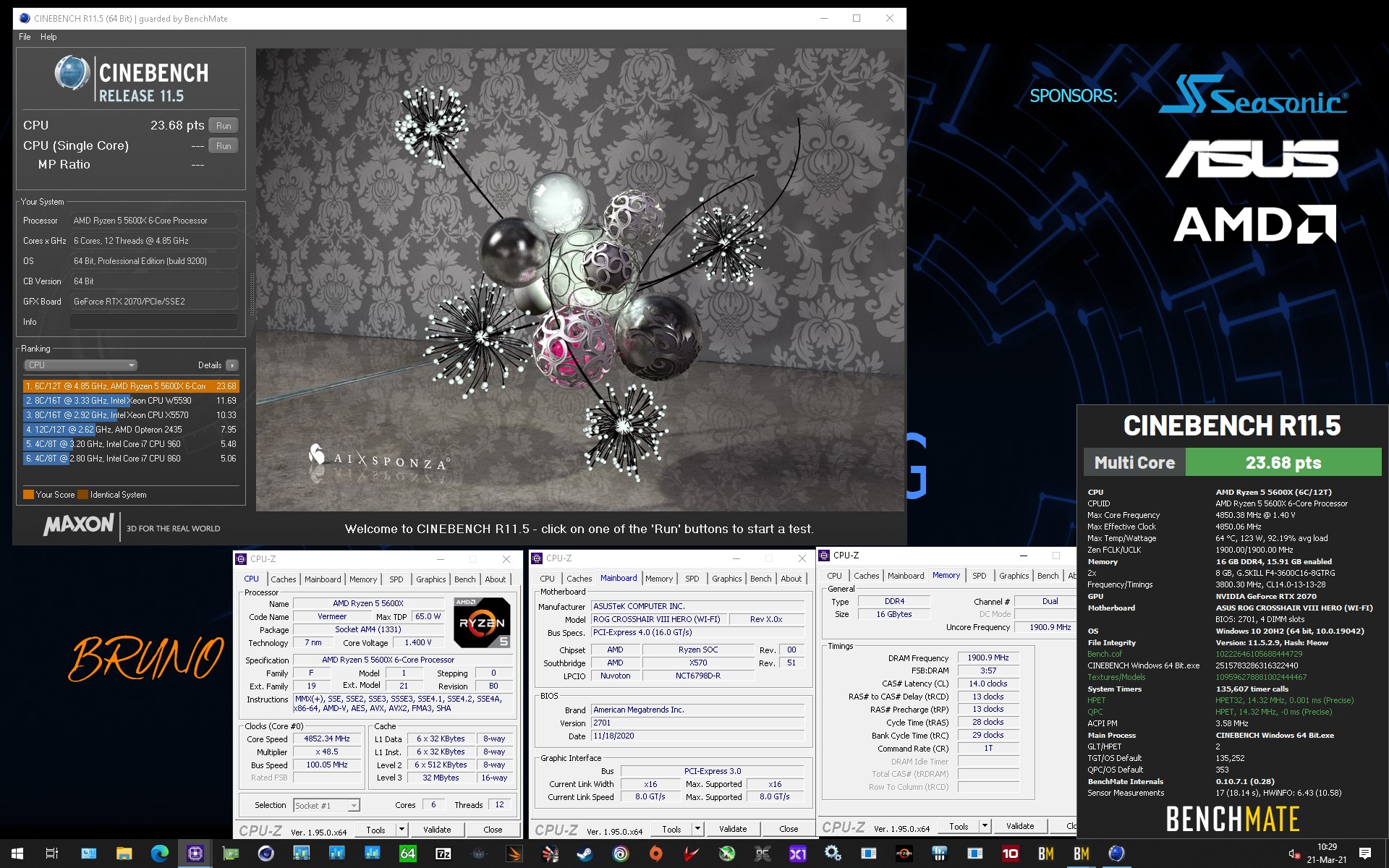Click Close in the first CPU-Z window
The width and height of the screenshot is (1389, 868).
(493, 830)
